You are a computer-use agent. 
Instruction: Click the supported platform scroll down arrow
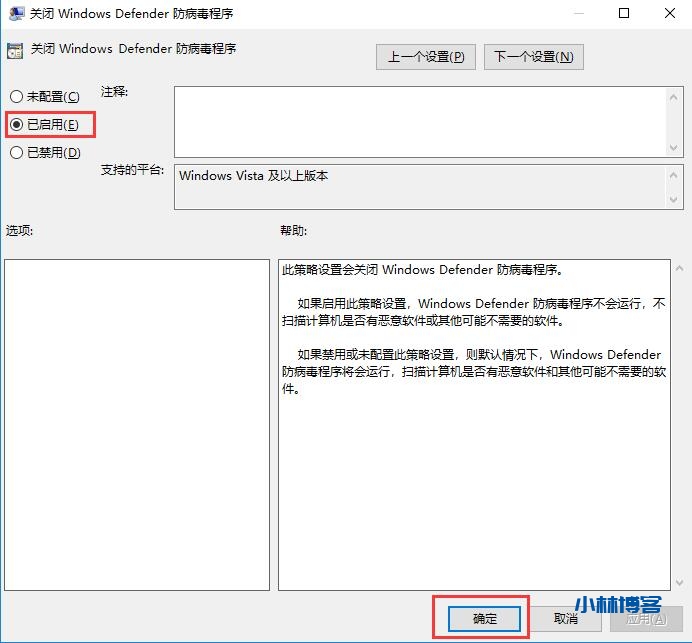(x=675, y=200)
